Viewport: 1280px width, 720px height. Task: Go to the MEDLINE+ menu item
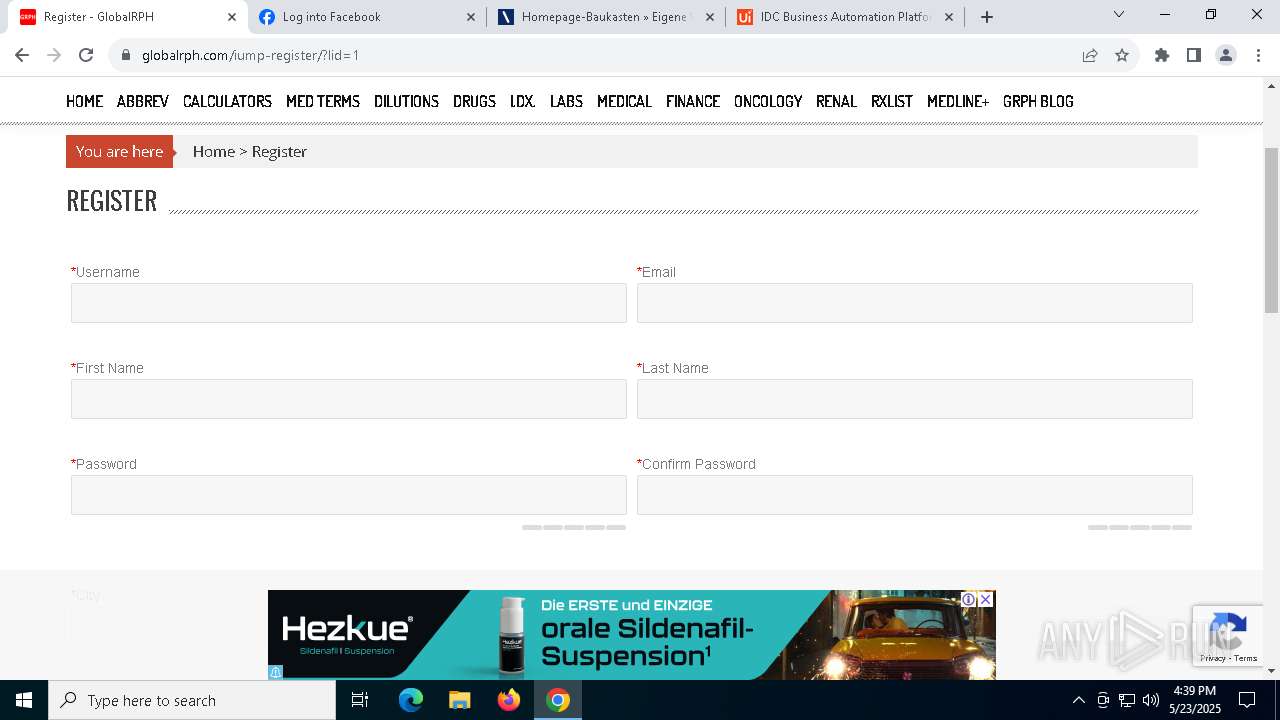coord(958,101)
